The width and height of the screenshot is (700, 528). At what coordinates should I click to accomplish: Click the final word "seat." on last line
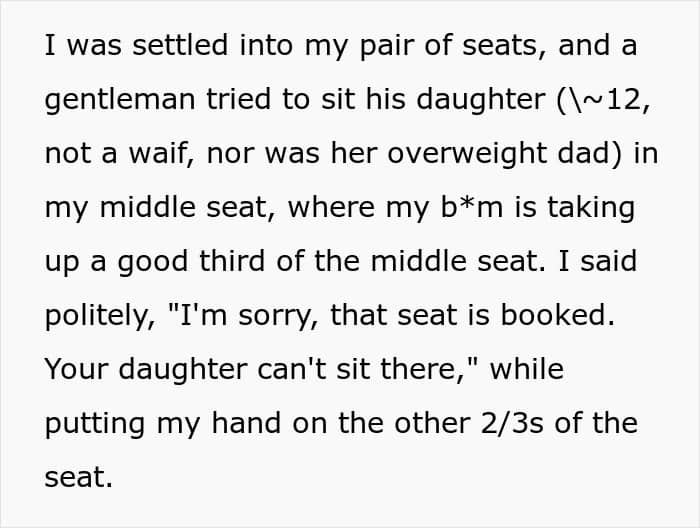79,478
